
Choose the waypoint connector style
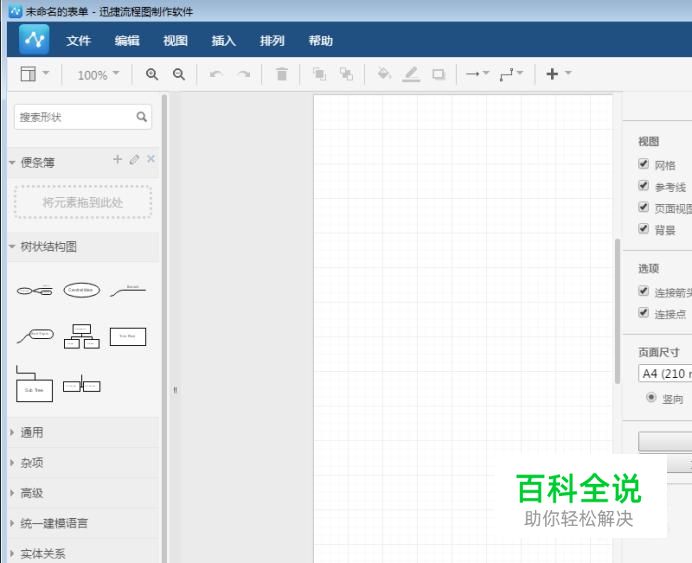tap(511, 74)
